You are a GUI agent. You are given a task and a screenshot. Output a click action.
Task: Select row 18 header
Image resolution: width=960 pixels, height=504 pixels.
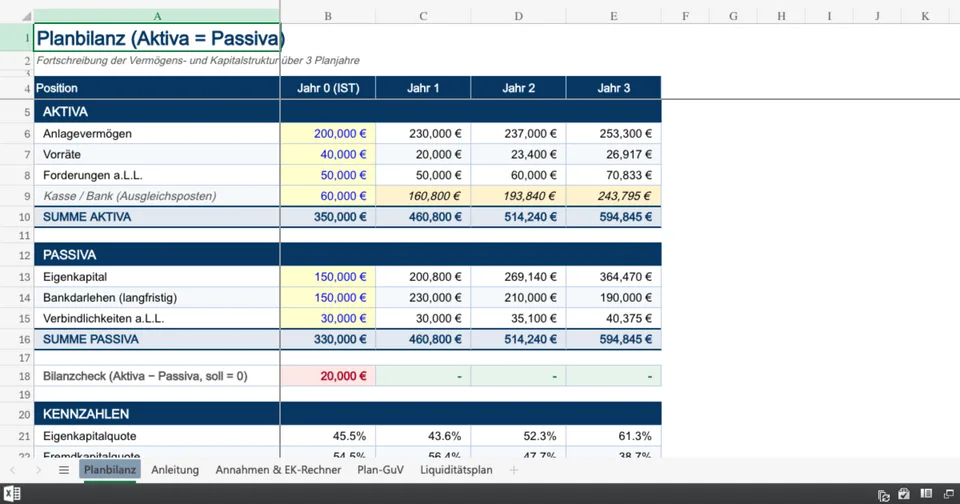coord(17,376)
